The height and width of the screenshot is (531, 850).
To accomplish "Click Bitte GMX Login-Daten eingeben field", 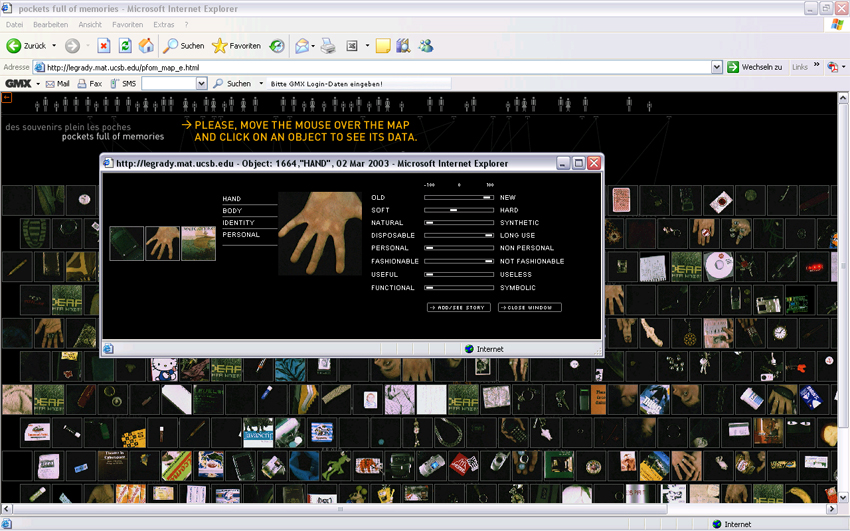I will point(359,84).
